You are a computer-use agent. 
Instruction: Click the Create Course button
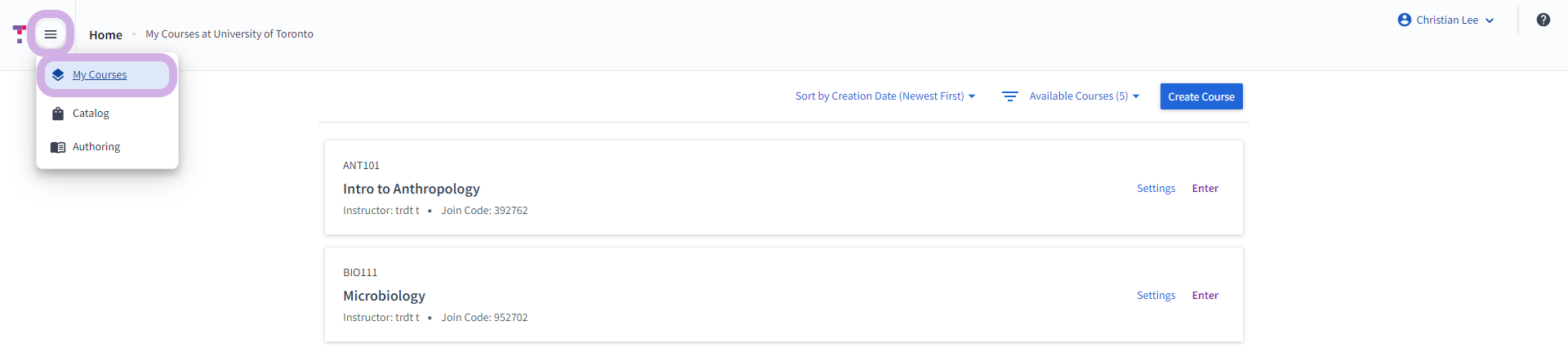pyautogui.click(x=1201, y=96)
